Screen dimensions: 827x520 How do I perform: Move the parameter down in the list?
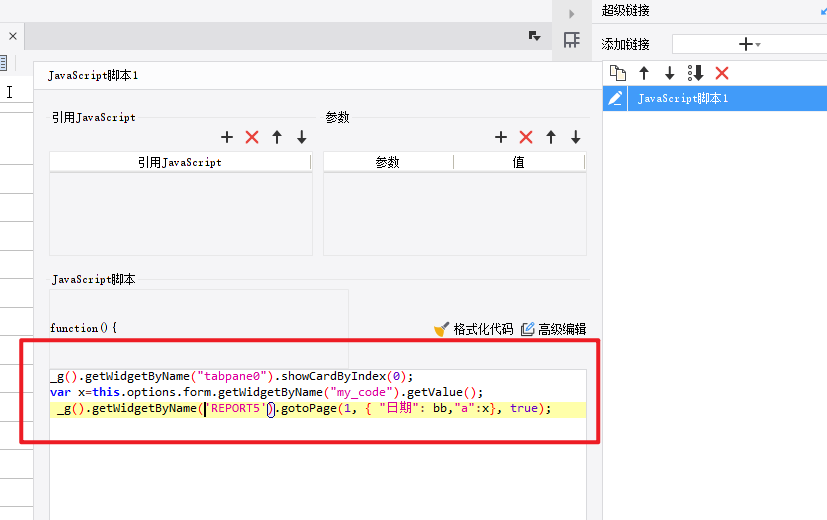[575, 137]
